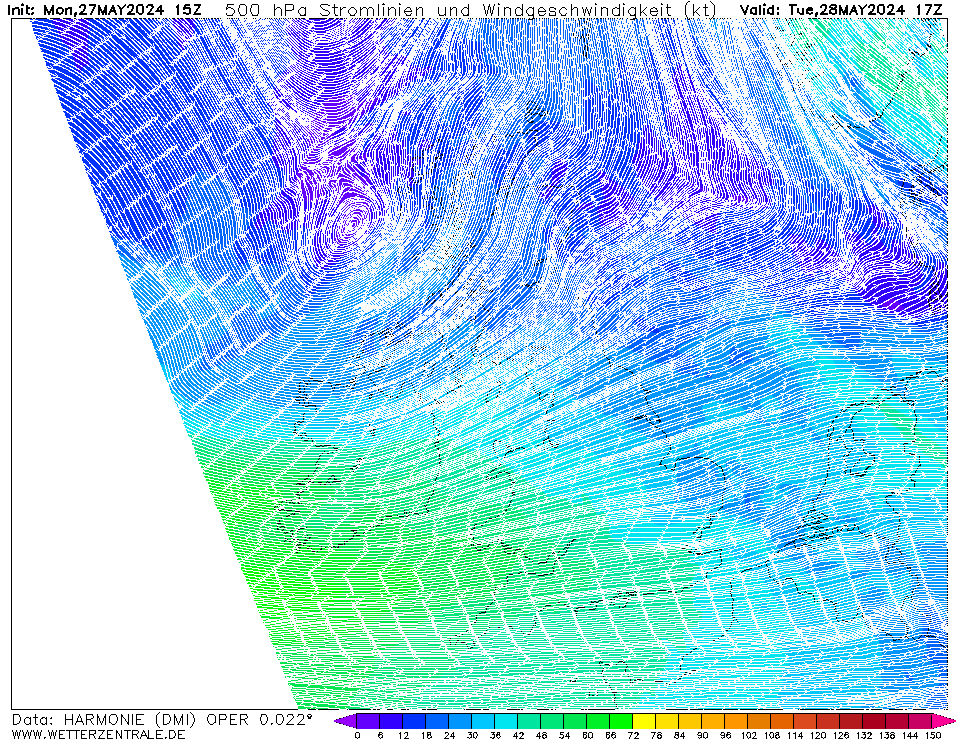Pick the green 66–72 kt legend swatch
Screen dimensions: 959x741
(x=621, y=721)
